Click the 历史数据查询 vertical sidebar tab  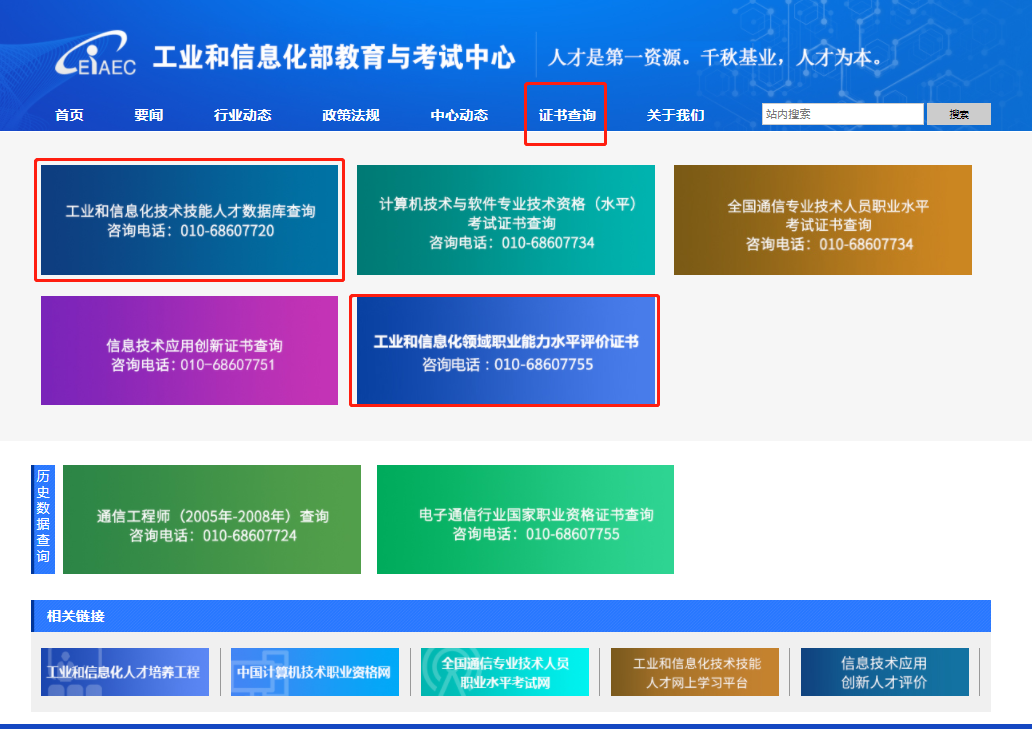click(42, 519)
